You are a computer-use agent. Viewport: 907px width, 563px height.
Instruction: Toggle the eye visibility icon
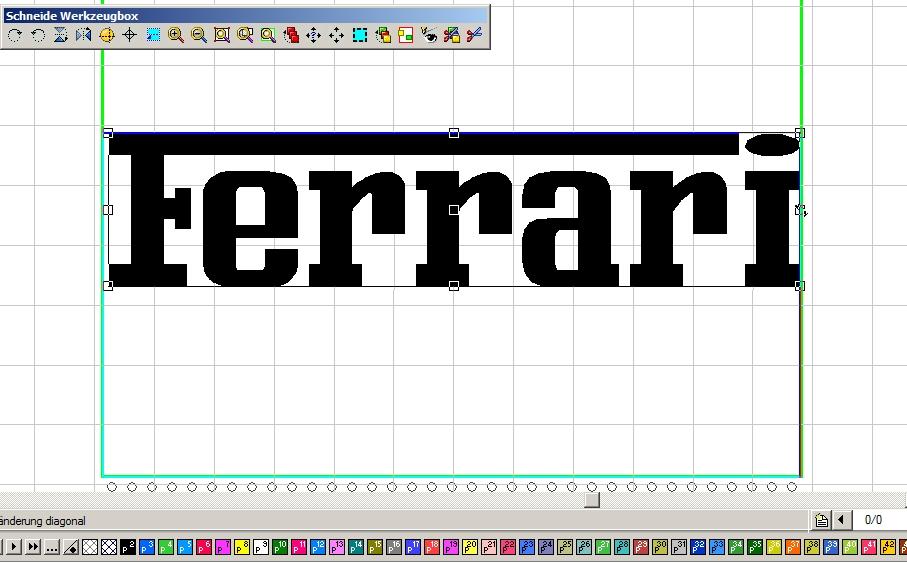429,36
